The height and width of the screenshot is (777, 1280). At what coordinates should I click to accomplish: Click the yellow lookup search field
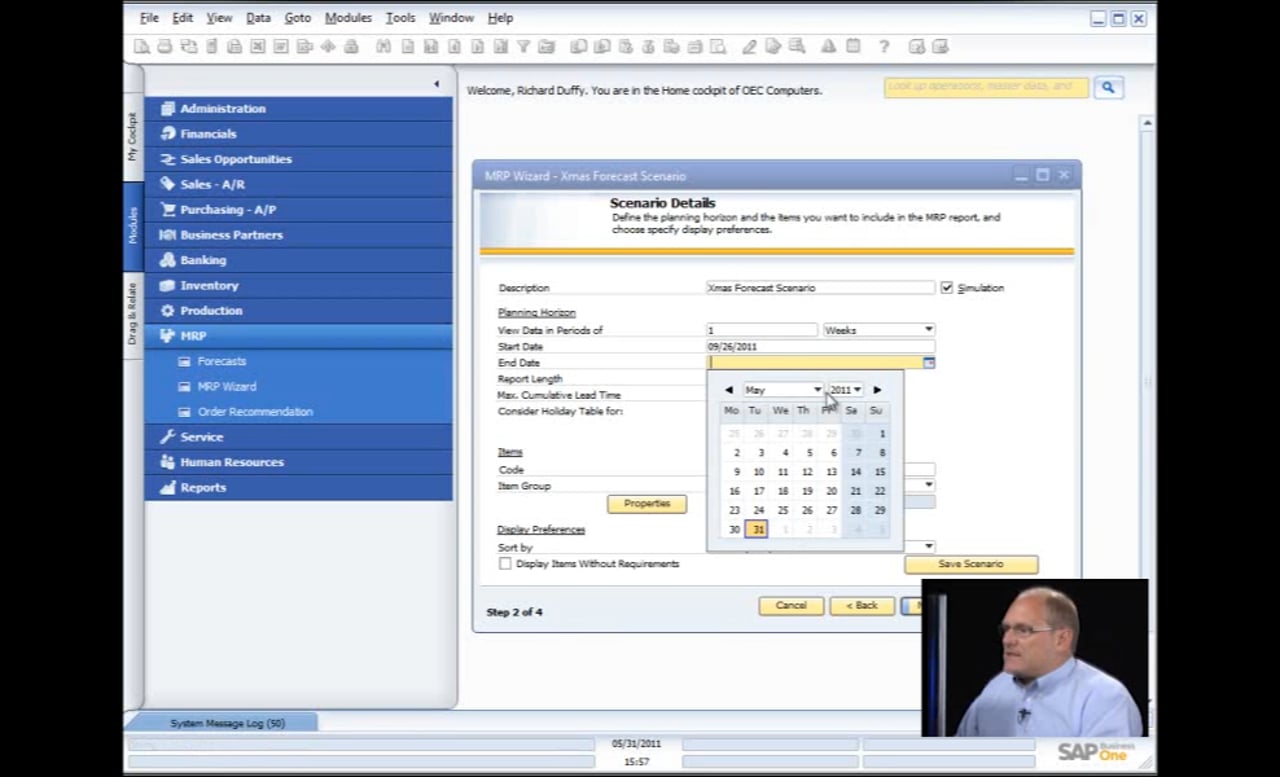click(x=986, y=87)
